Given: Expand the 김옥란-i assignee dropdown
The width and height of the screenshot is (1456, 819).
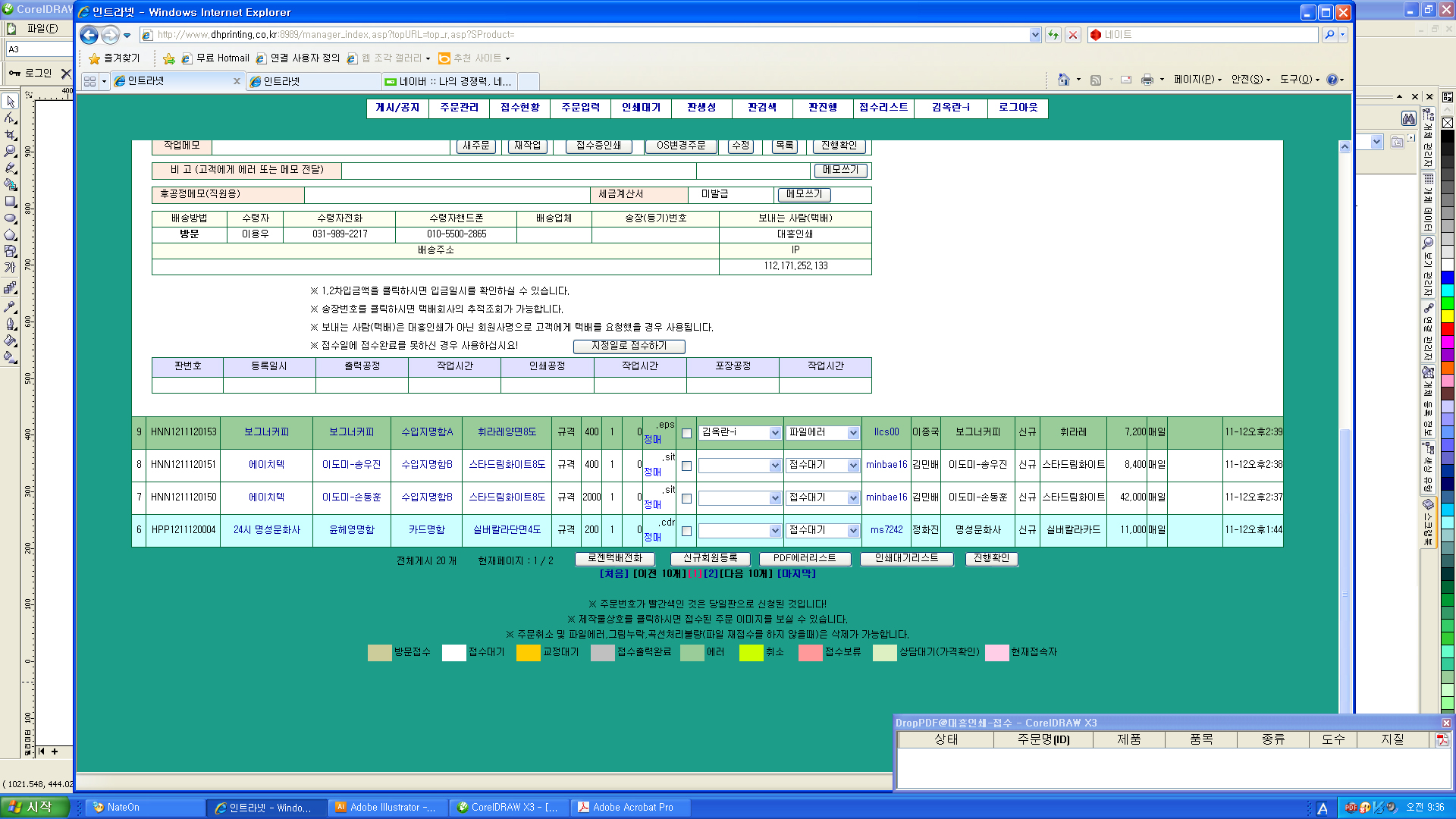Looking at the screenshot, I should tap(775, 432).
